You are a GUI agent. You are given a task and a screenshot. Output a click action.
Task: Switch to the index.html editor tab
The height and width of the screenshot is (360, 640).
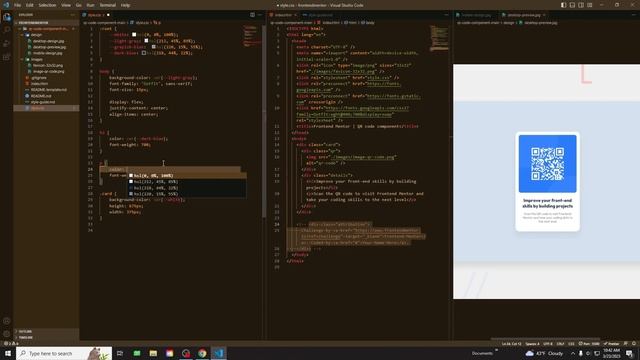point(283,15)
